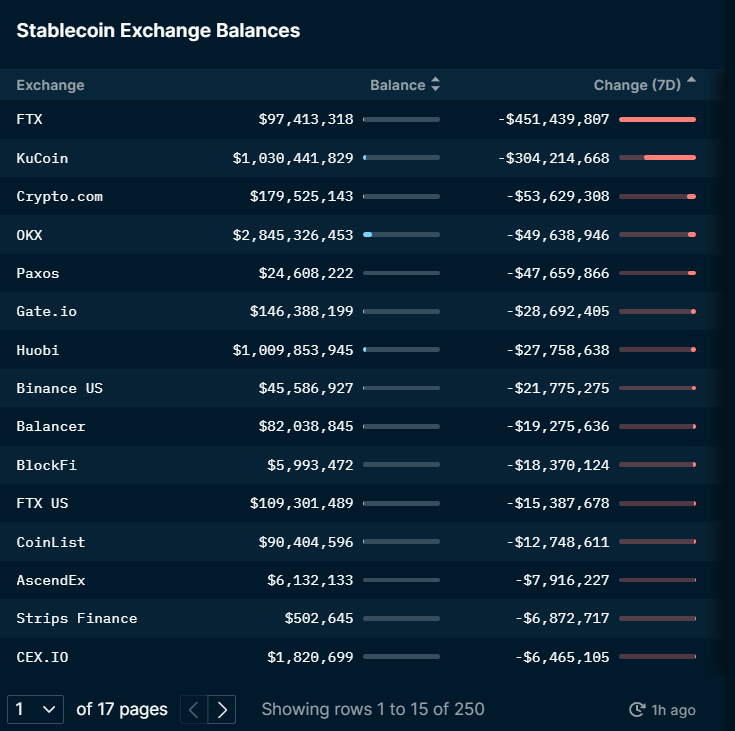Click the '1h ago' update timestamp
The image size is (735, 731).
673,710
